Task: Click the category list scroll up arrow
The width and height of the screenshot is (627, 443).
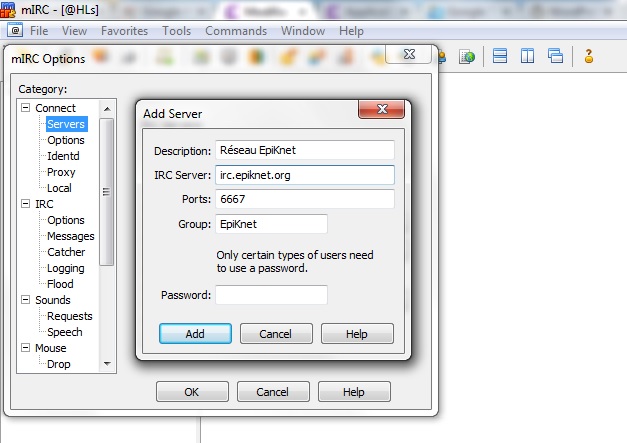Action: coord(107,109)
